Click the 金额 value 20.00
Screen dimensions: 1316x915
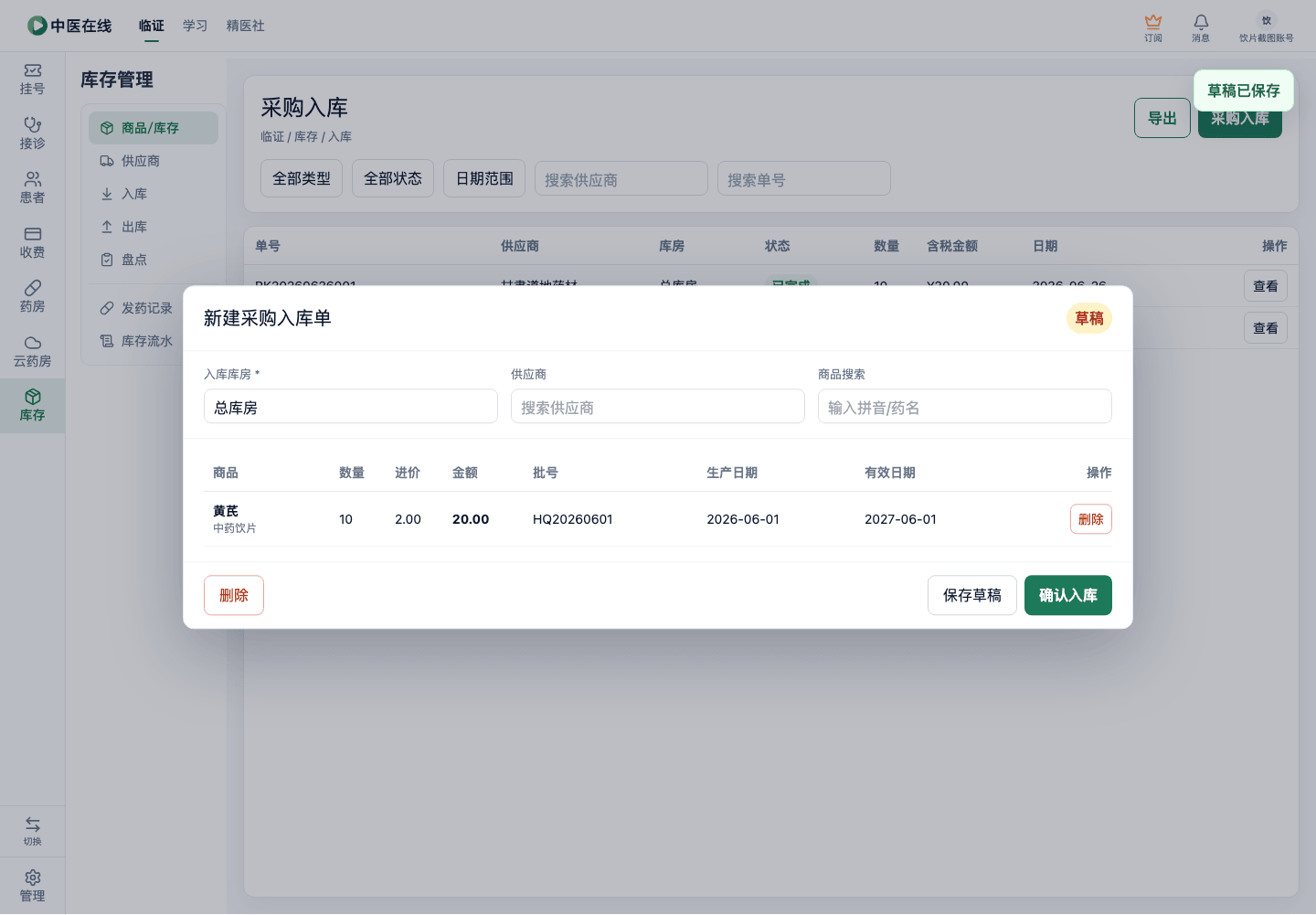[471, 519]
